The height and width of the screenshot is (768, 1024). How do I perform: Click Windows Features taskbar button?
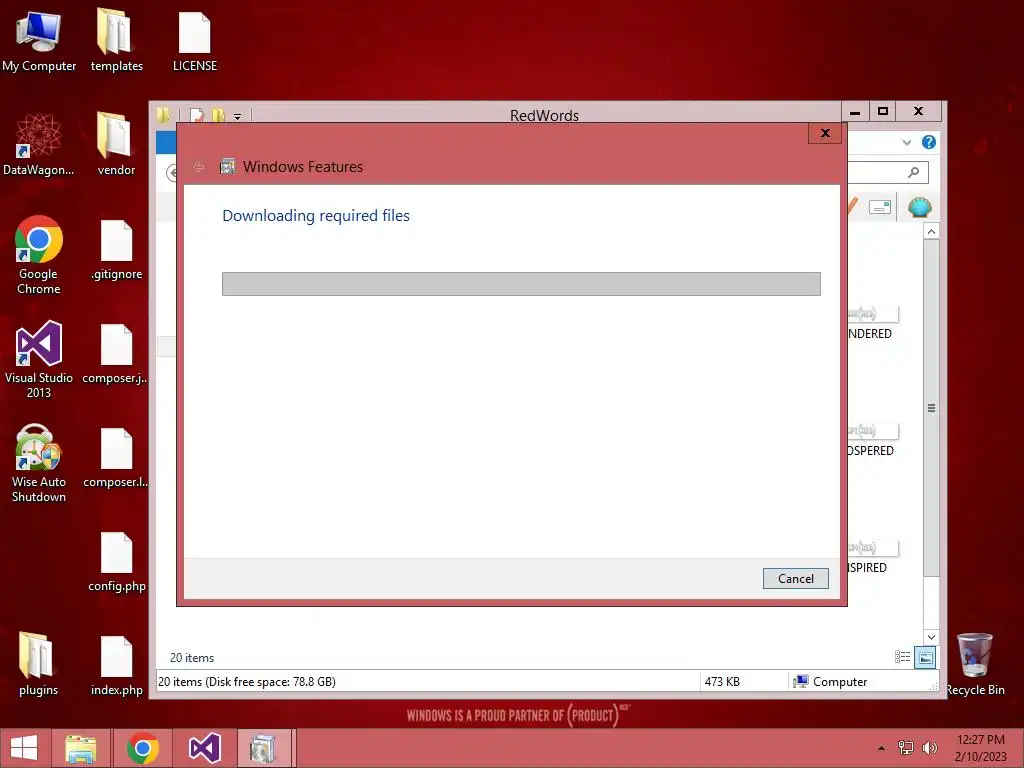(263, 748)
